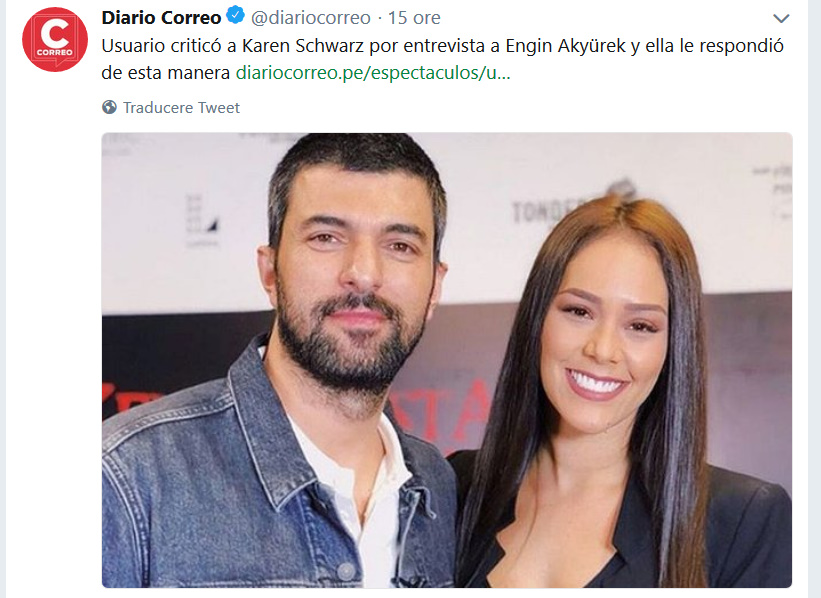Click the globe icon beside Traducere Tweet

click(x=109, y=107)
